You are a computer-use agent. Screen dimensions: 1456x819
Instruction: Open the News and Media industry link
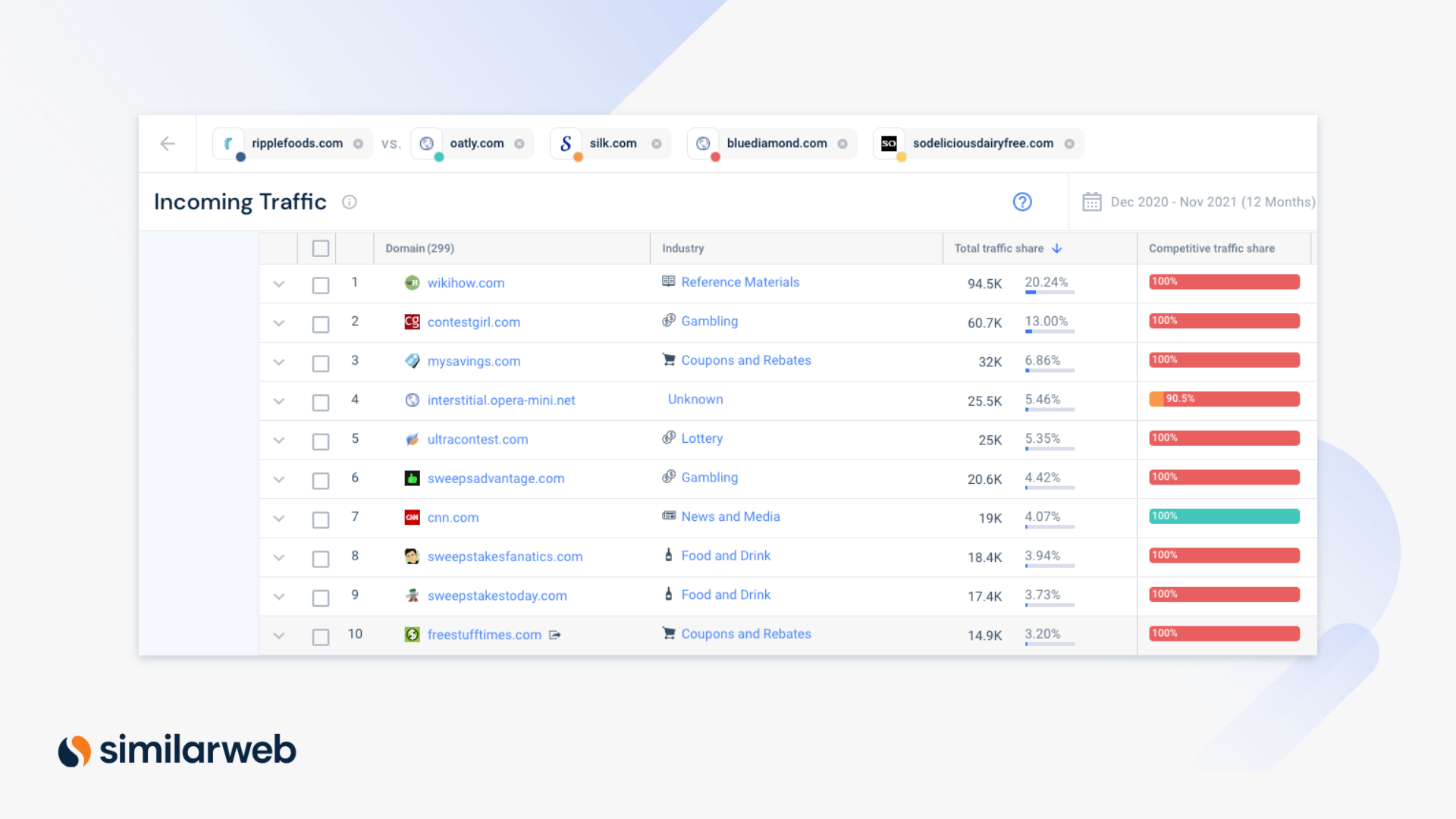pyautogui.click(x=730, y=516)
